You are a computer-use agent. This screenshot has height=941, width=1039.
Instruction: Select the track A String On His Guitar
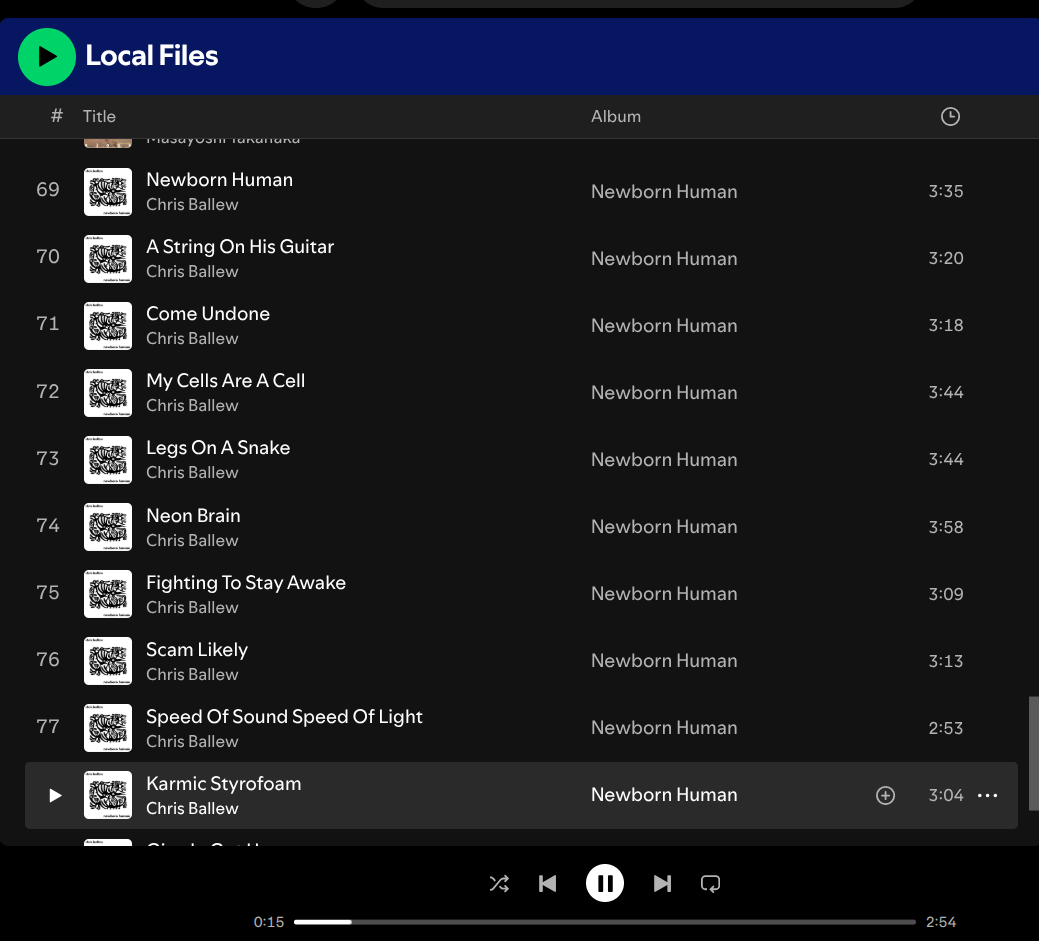(240, 247)
